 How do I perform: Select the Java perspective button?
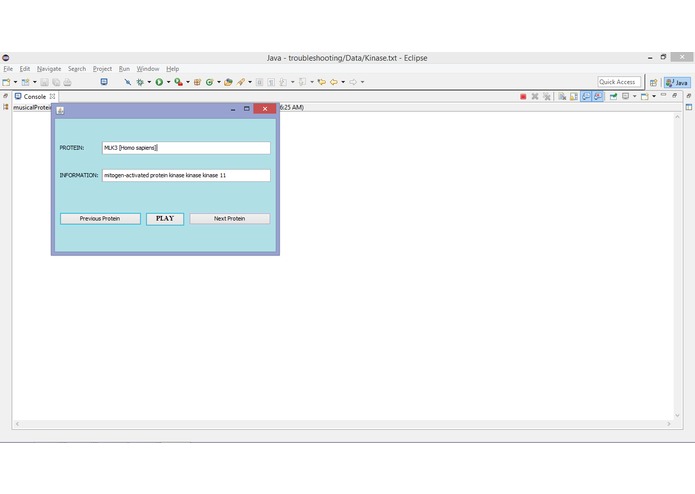677,83
